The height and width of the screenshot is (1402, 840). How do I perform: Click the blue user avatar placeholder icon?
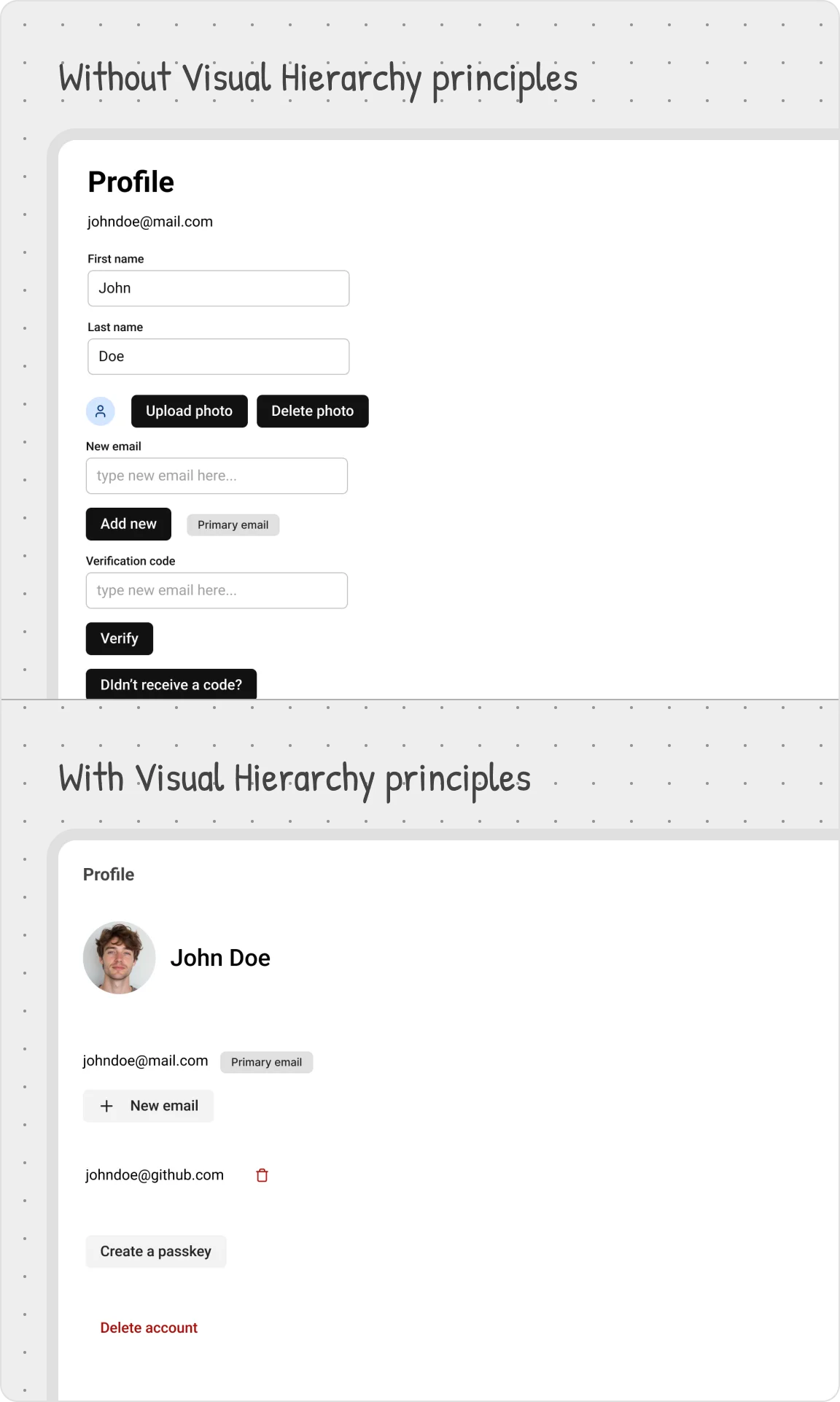(x=101, y=411)
